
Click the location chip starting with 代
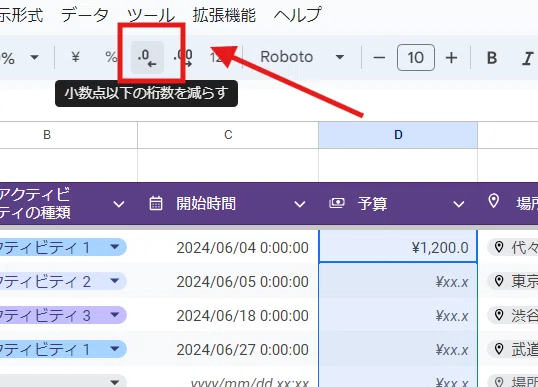coord(513,247)
